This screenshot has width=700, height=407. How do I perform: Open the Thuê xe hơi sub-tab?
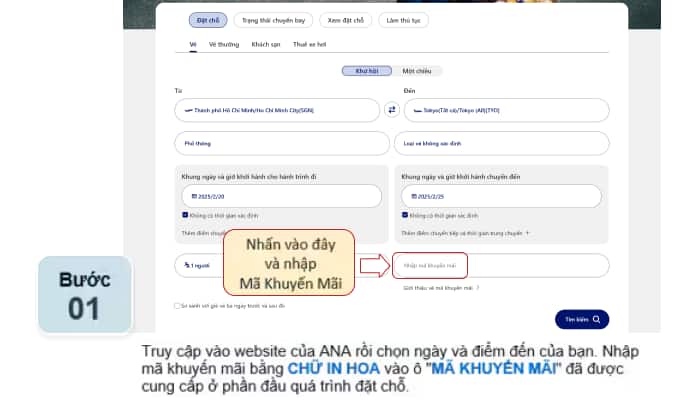click(309, 44)
